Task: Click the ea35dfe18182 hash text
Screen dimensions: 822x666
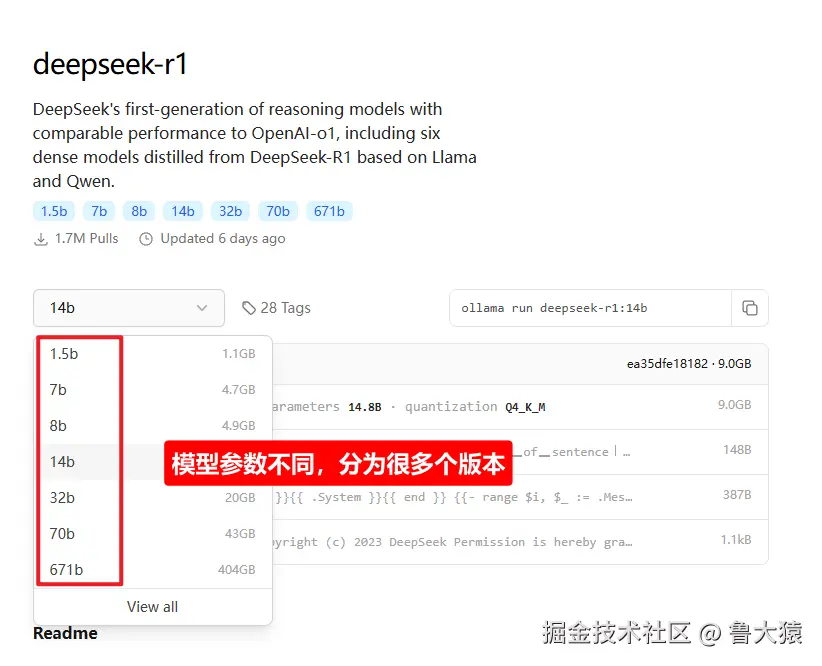Action: coord(667,364)
